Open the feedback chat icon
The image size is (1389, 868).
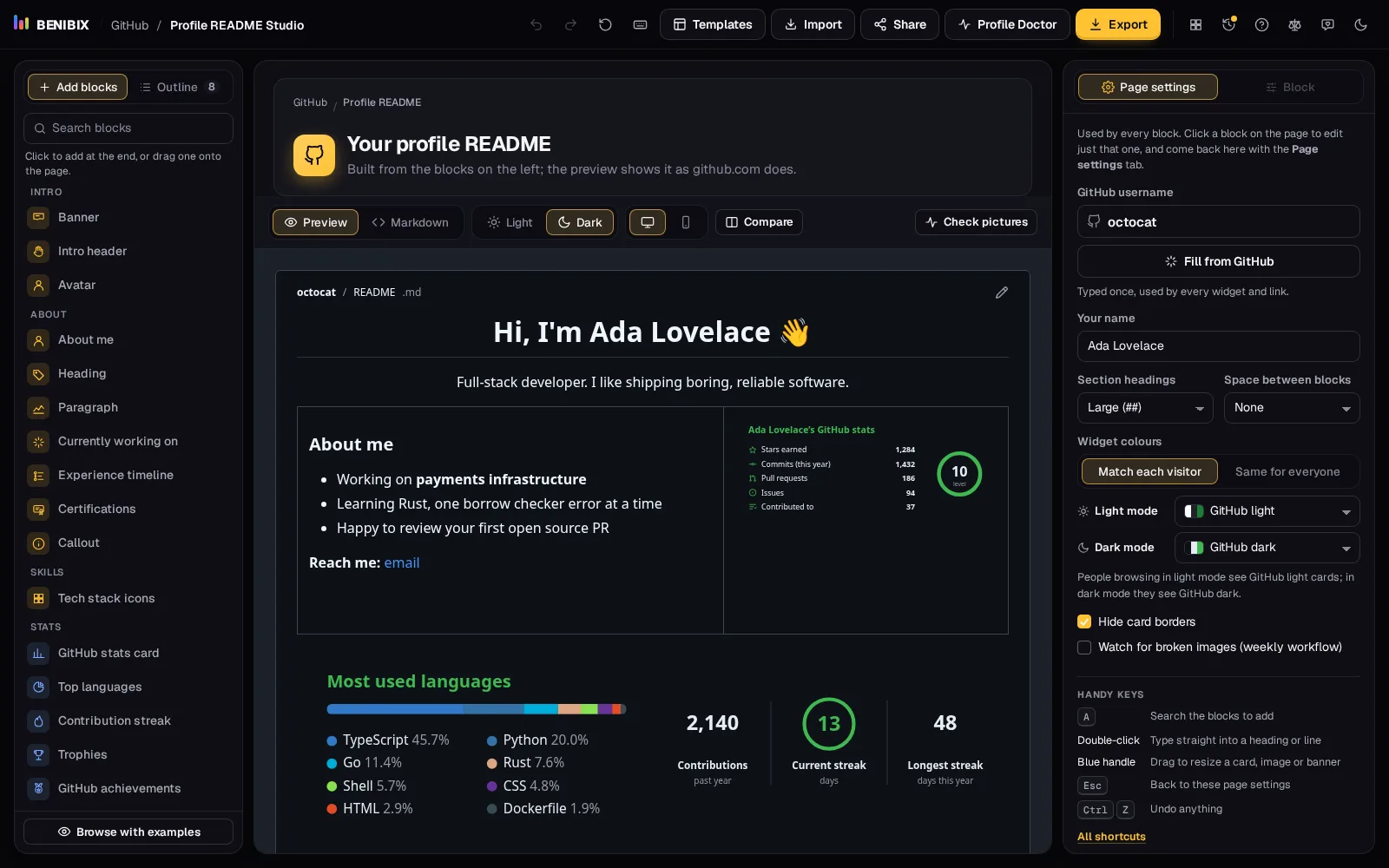(1327, 25)
